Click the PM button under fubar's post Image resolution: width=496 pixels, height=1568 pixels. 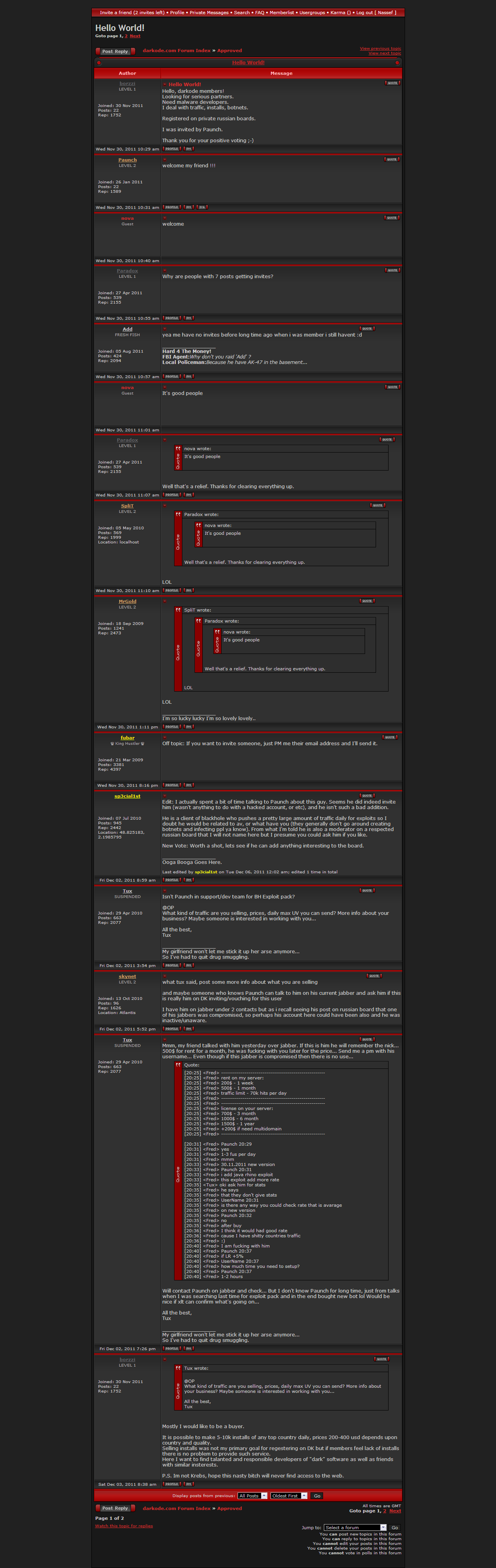tap(189, 785)
